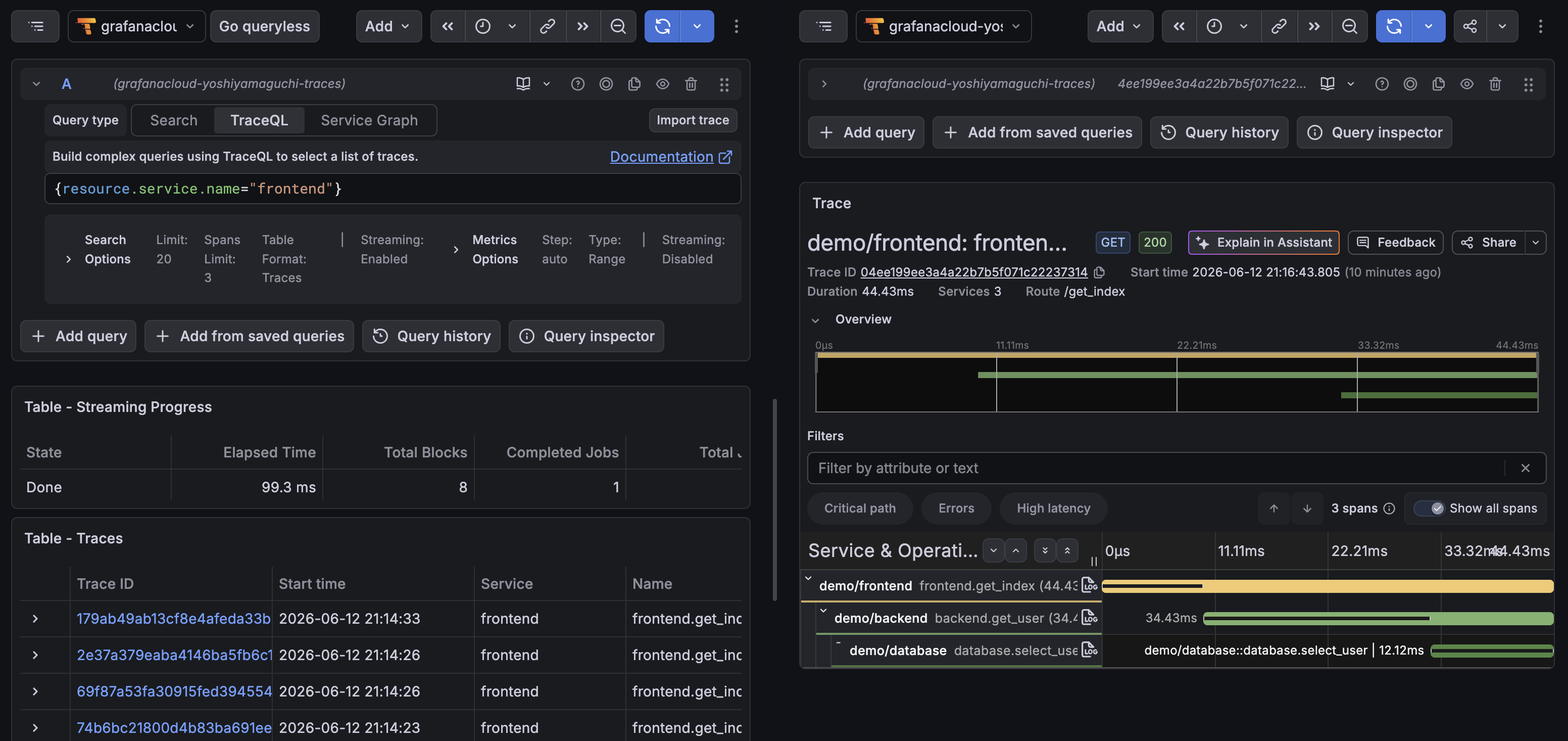1568x741 pixels.
Task: Go to next matching span
Action: click(1307, 508)
